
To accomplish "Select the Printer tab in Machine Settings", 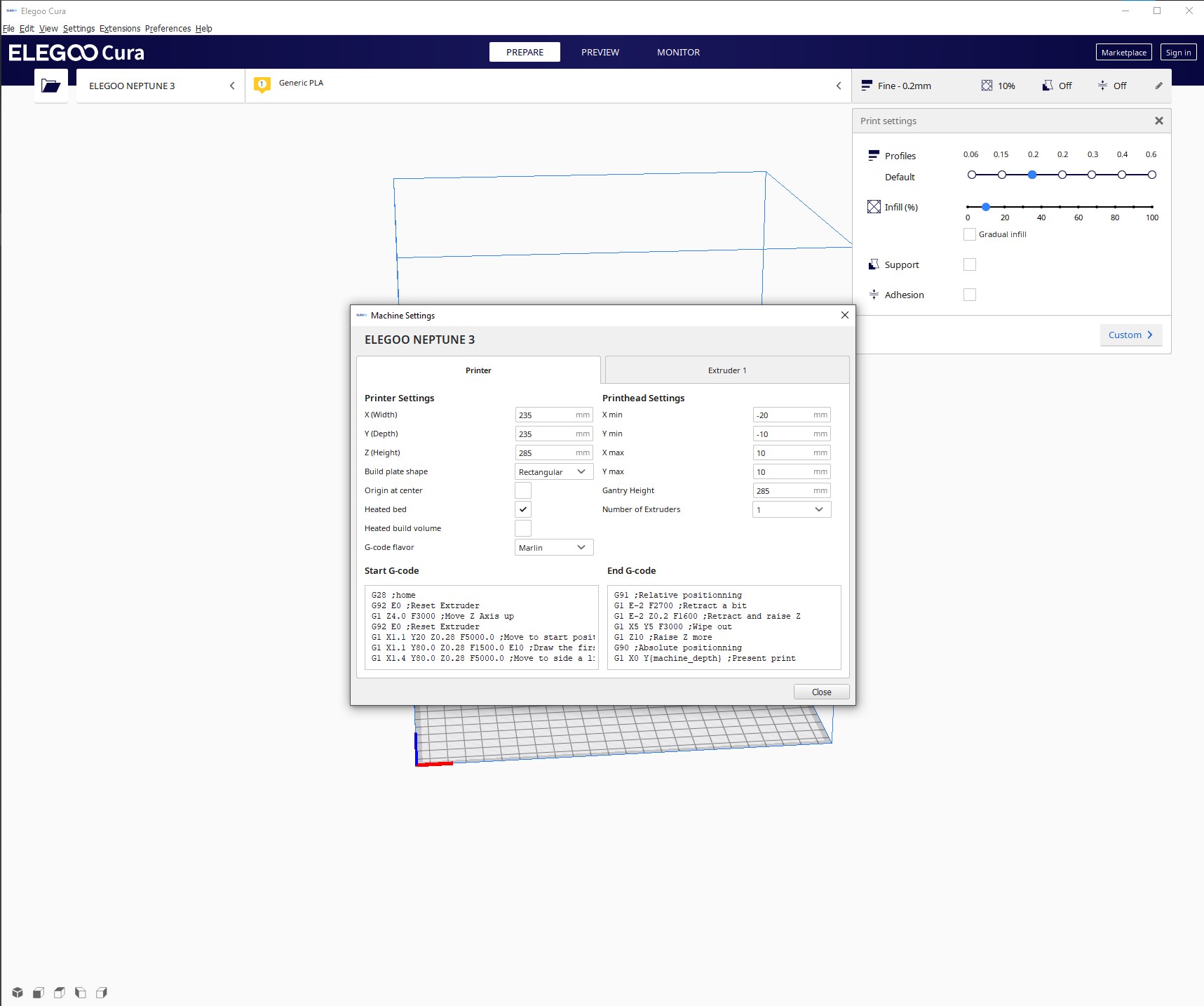I will click(478, 370).
